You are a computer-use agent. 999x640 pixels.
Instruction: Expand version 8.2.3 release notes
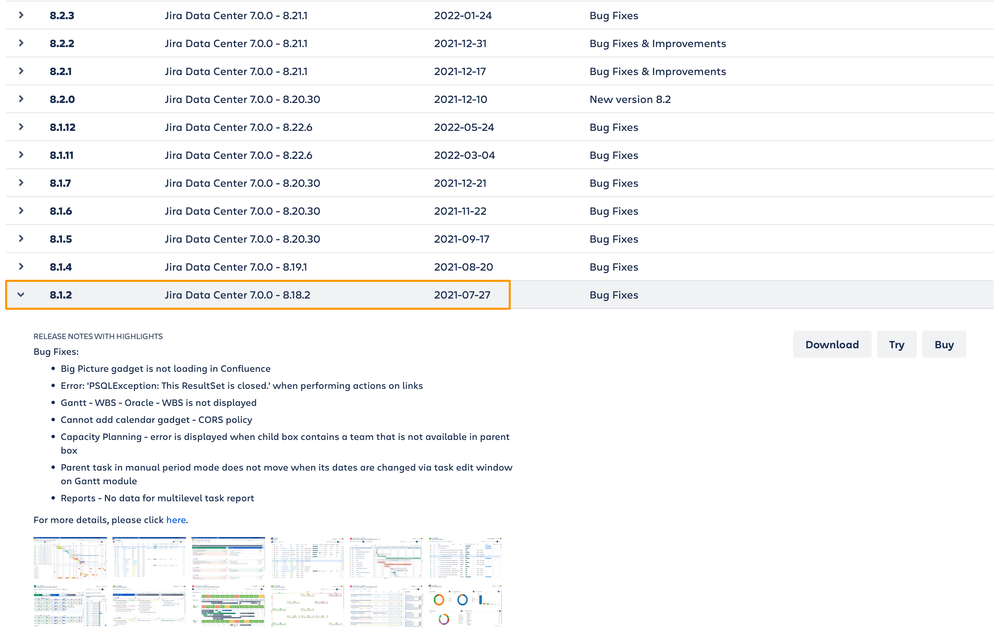tap(20, 15)
